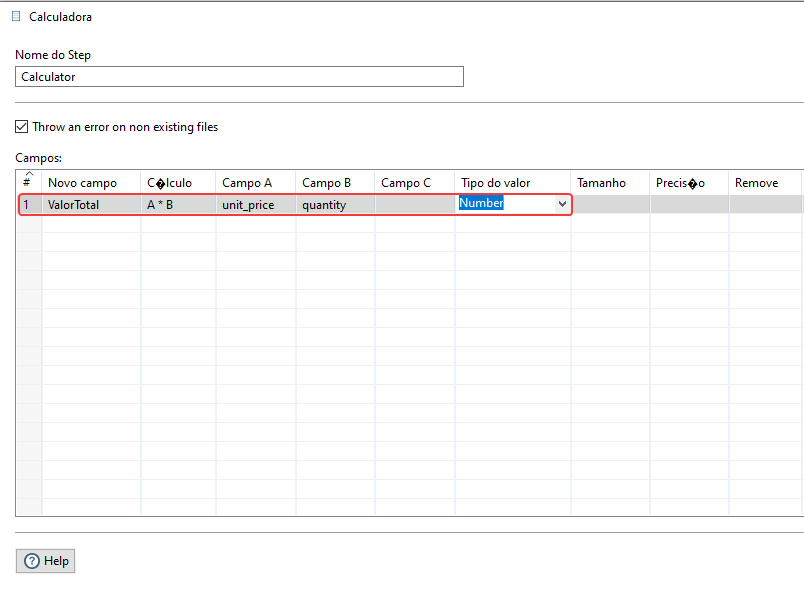Click the Novo campo column header
Screen dimensions: 804x589
pyautogui.click(x=91, y=182)
